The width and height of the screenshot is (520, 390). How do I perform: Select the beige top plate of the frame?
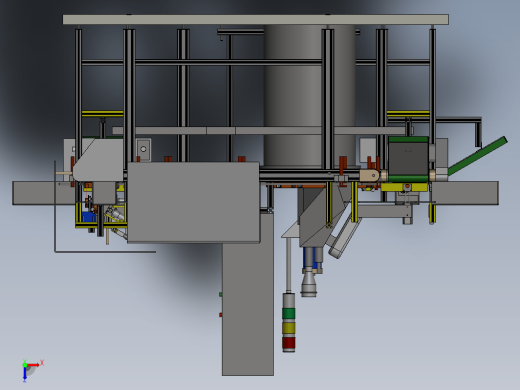[x=256, y=19]
